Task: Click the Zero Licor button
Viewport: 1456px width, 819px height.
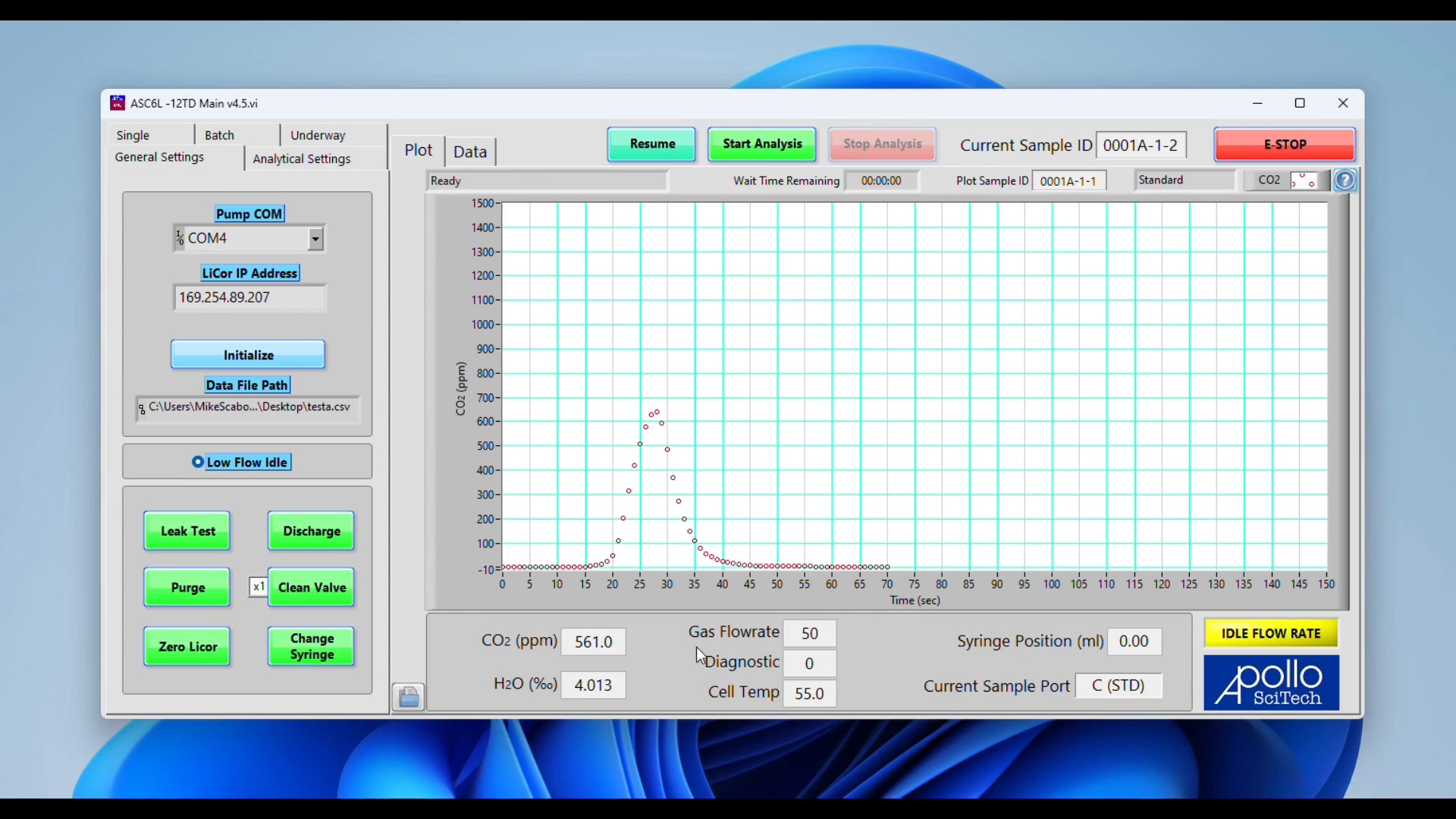Action: click(x=187, y=647)
